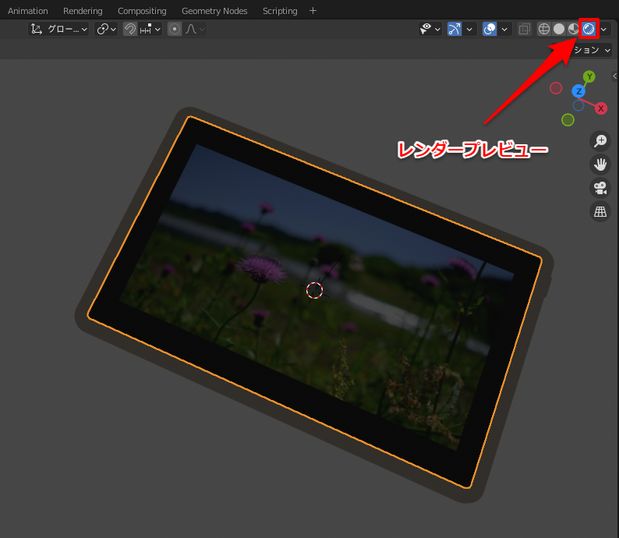This screenshot has width=619, height=538.
Task: Switch to material preview shading
Action: point(573,29)
